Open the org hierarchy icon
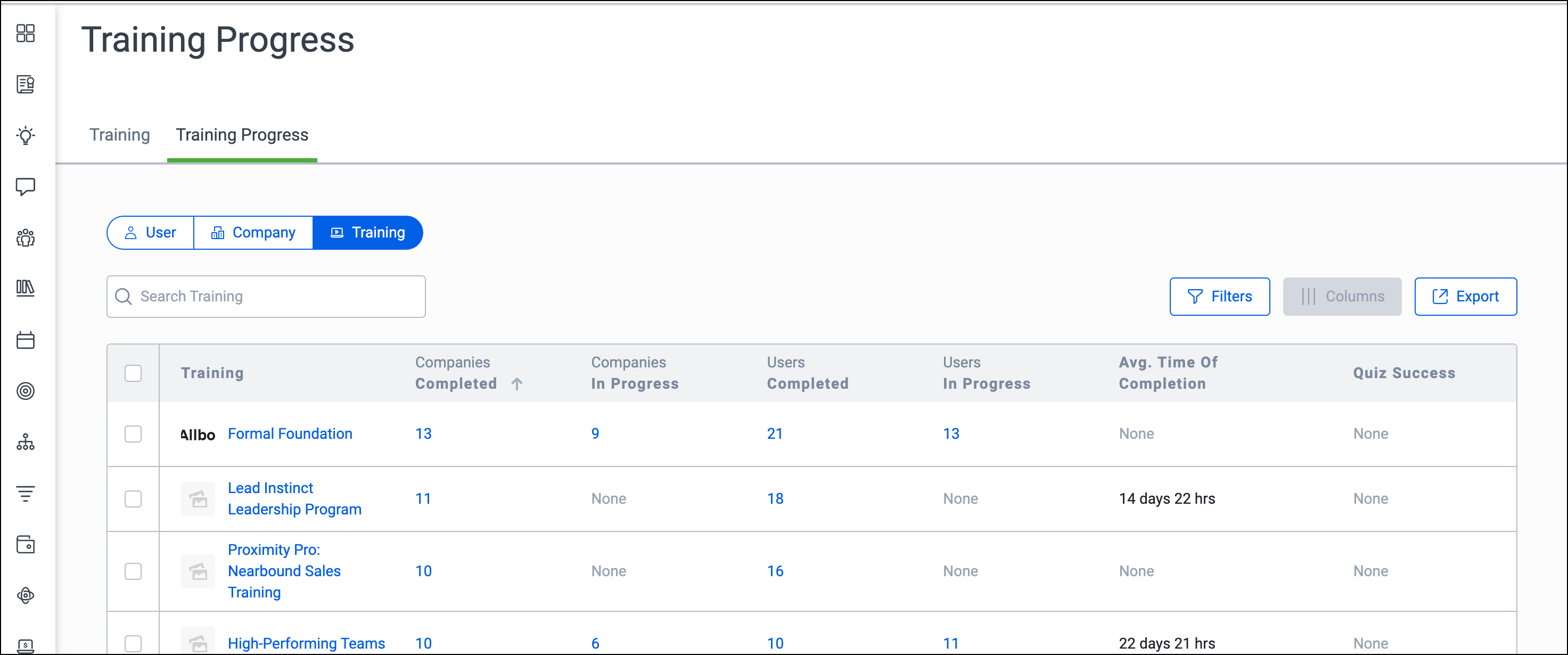 26,442
